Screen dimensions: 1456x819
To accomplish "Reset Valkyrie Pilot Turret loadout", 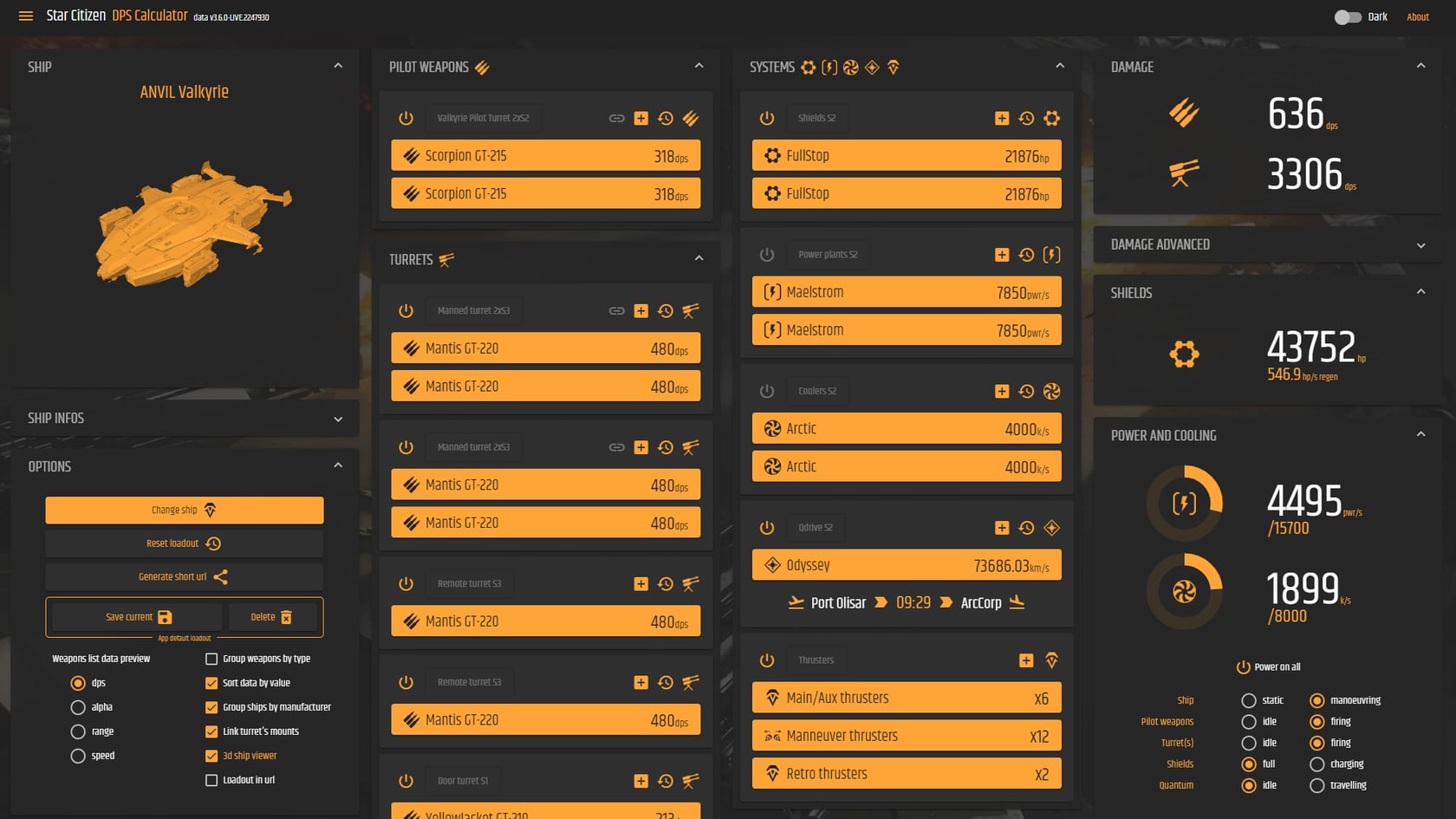I will pos(665,118).
